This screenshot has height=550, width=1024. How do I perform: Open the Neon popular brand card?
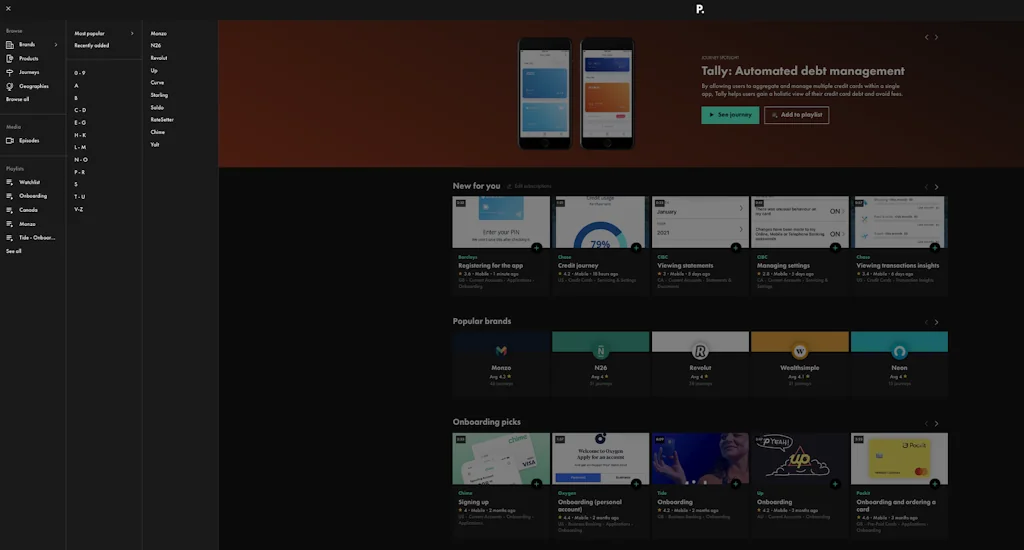pyautogui.click(x=899, y=363)
